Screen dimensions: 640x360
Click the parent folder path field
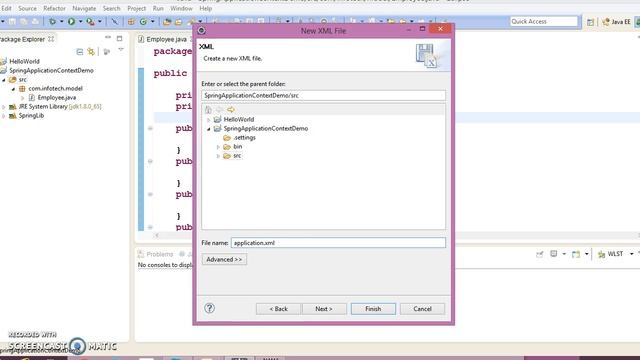pyautogui.click(x=323, y=95)
